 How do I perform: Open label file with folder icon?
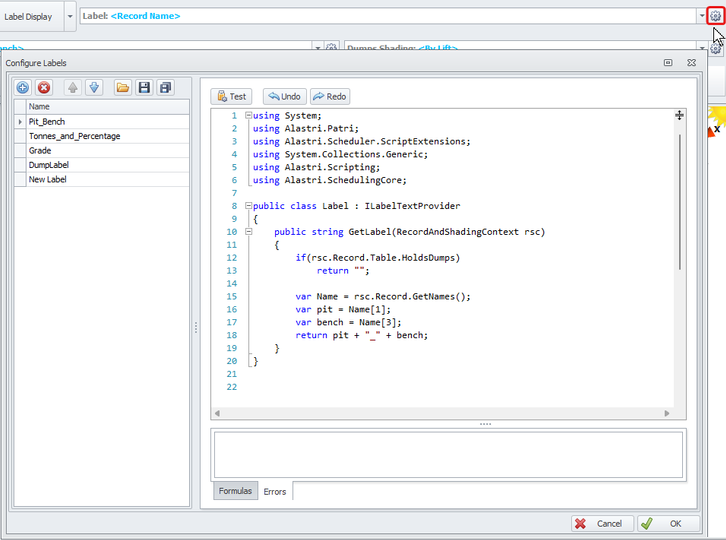tap(123, 88)
